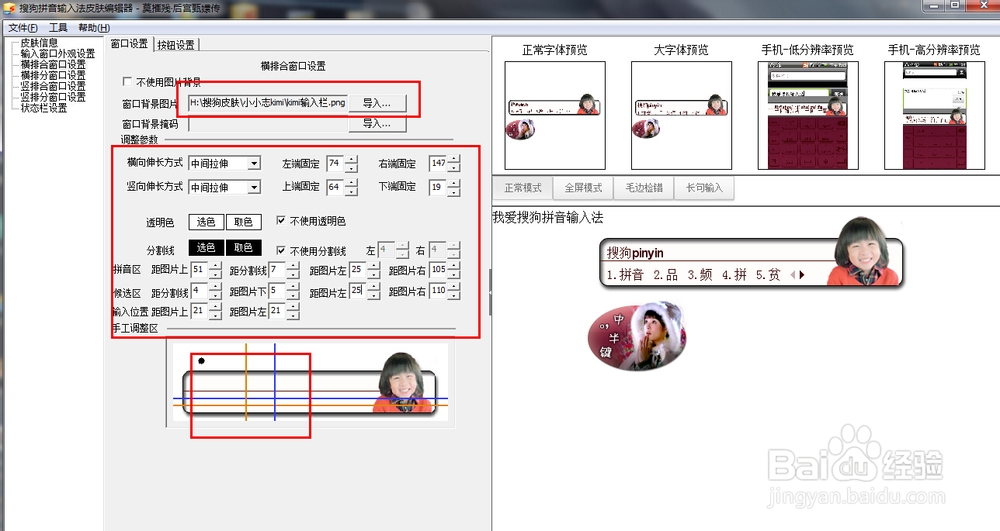The image size is (1000, 531).
Task: Switch to the 窗口设置 tab
Action: (x=129, y=44)
